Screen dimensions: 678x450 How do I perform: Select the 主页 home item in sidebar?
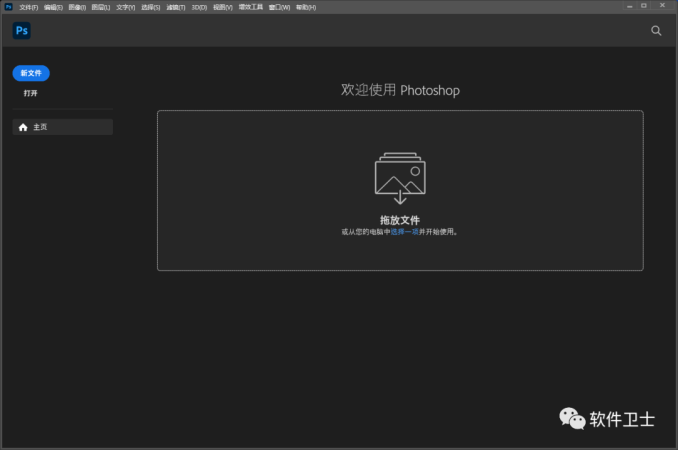coord(63,127)
